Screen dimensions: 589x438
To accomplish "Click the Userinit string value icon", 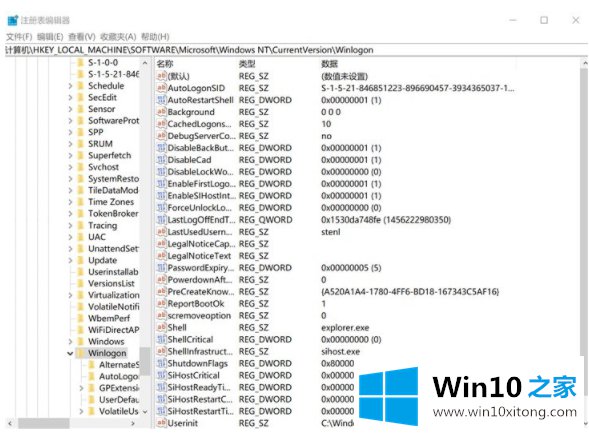I will pyautogui.click(x=161, y=423).
